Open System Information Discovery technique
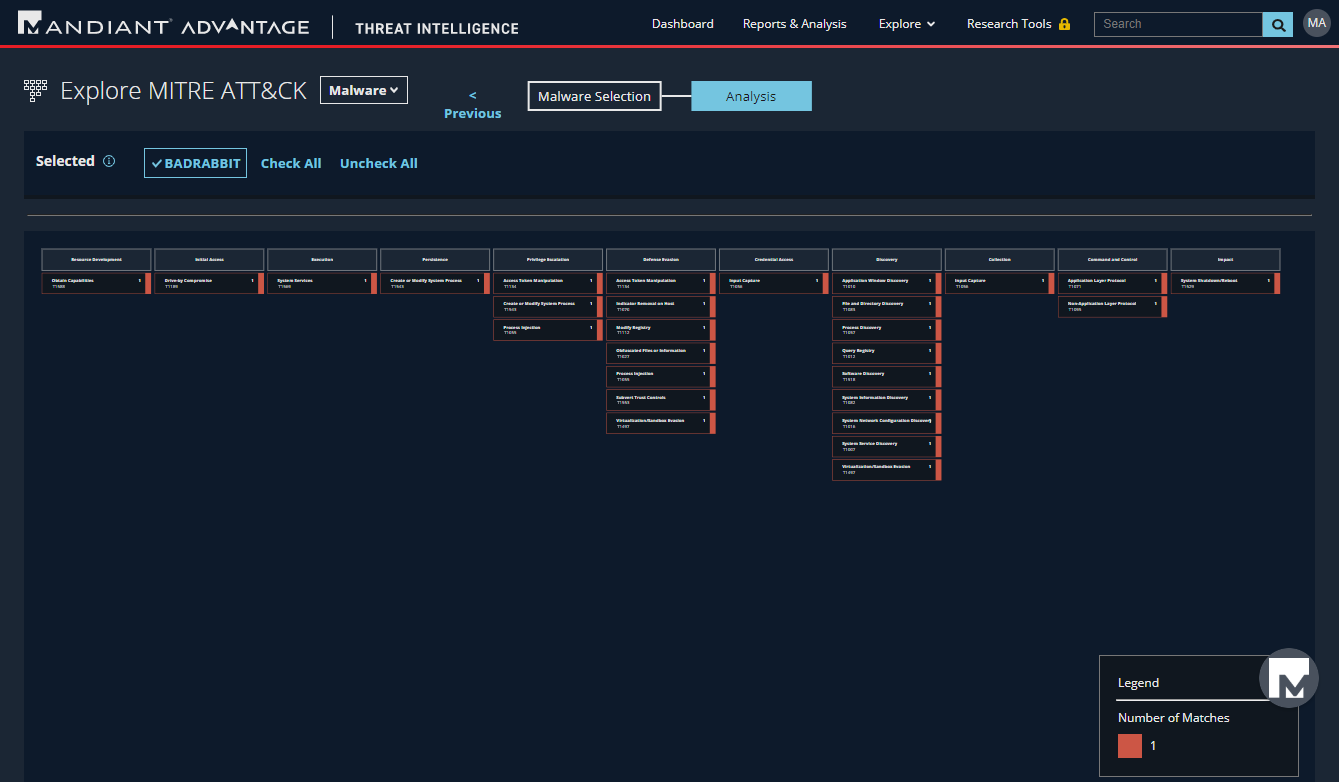Image resolution: width=1339 pixels, height=782 pixels. click(x=887, y=400)
